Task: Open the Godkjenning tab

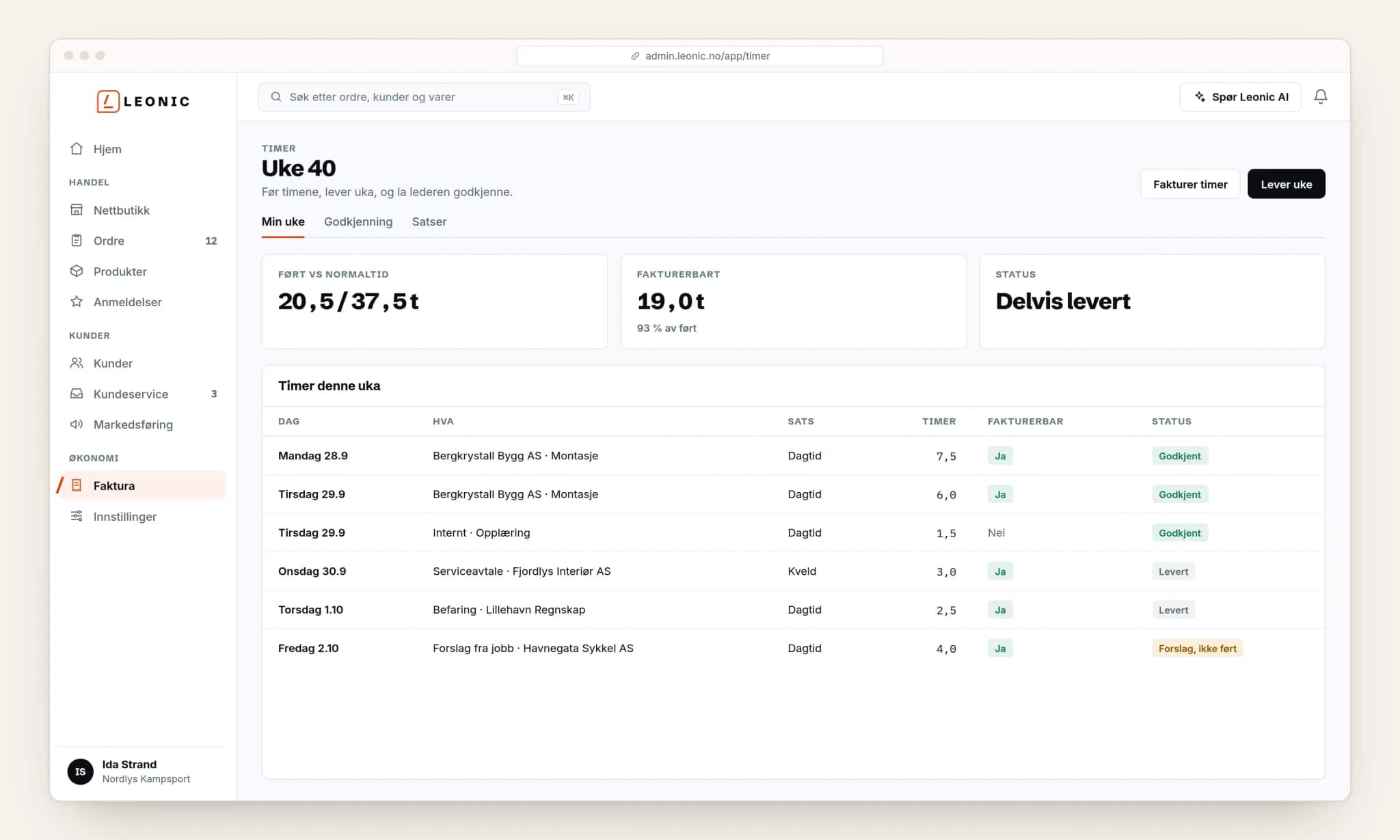Action: (358, 221)
